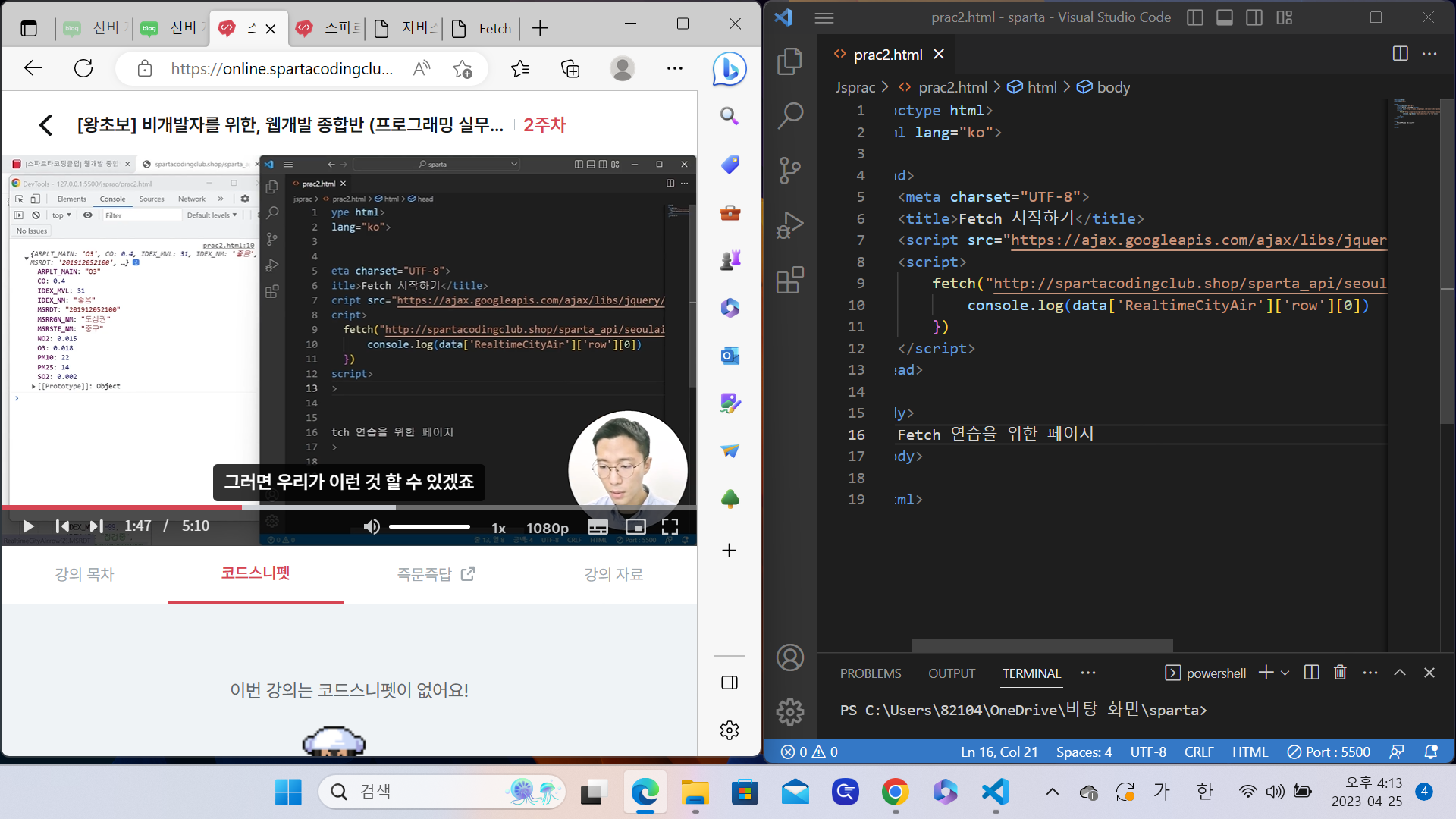The height and width of the screenshot is (819, 1456).
Task: Go back with course page chevron arrow
Action: 46,125
